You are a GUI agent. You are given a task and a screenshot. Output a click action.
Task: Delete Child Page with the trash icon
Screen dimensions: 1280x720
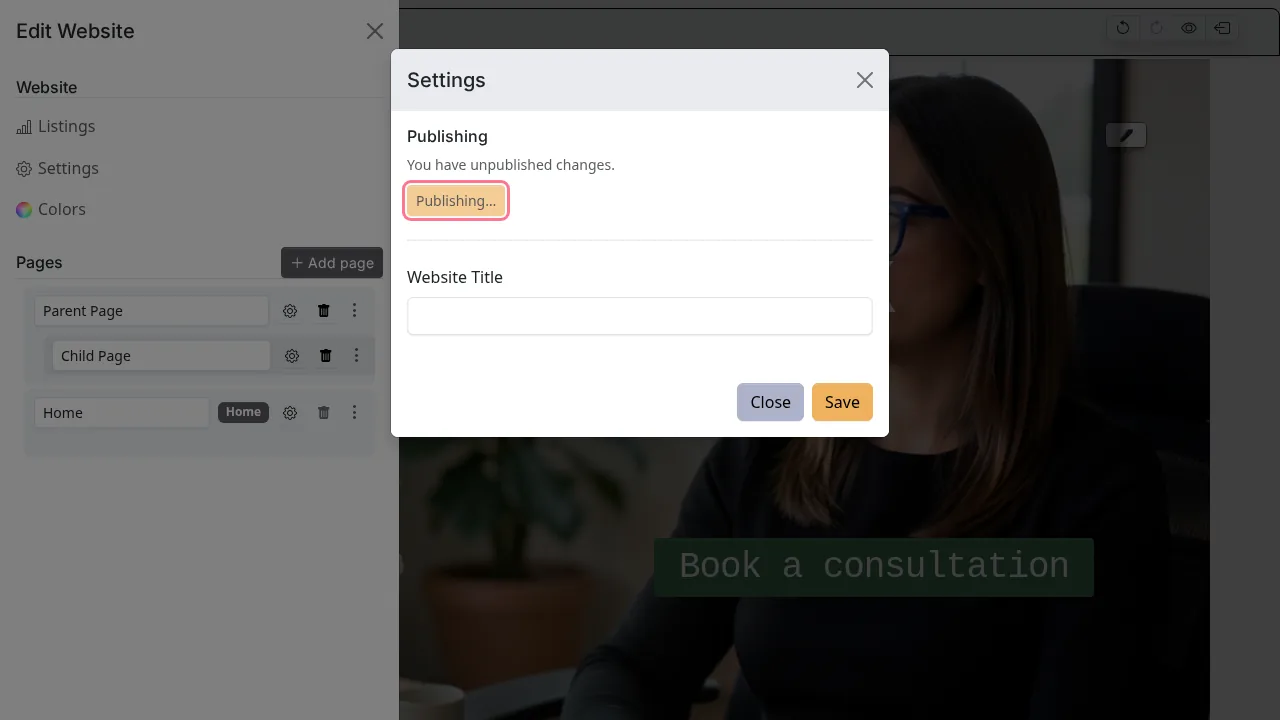tap(326, 356)
